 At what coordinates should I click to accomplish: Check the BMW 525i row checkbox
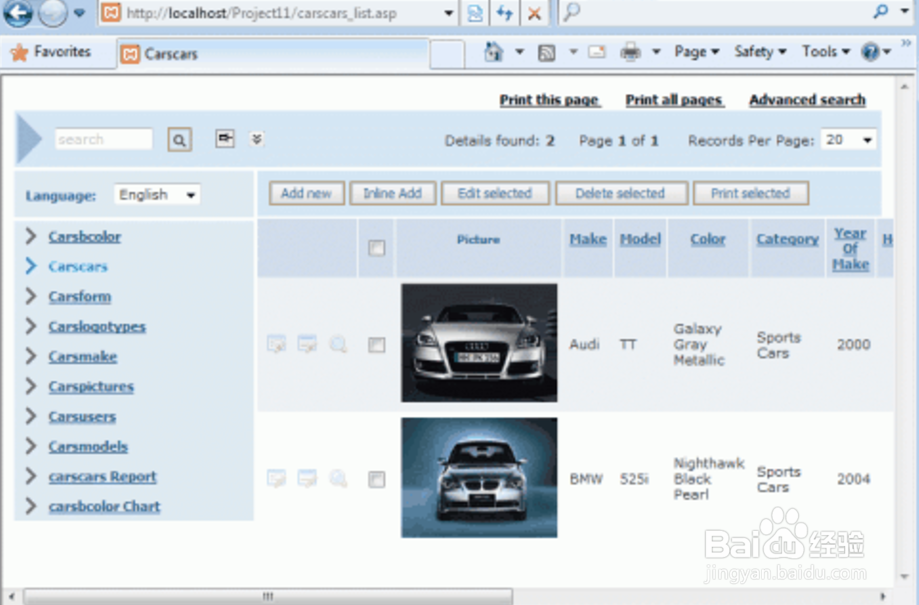[x=377, y=478]
